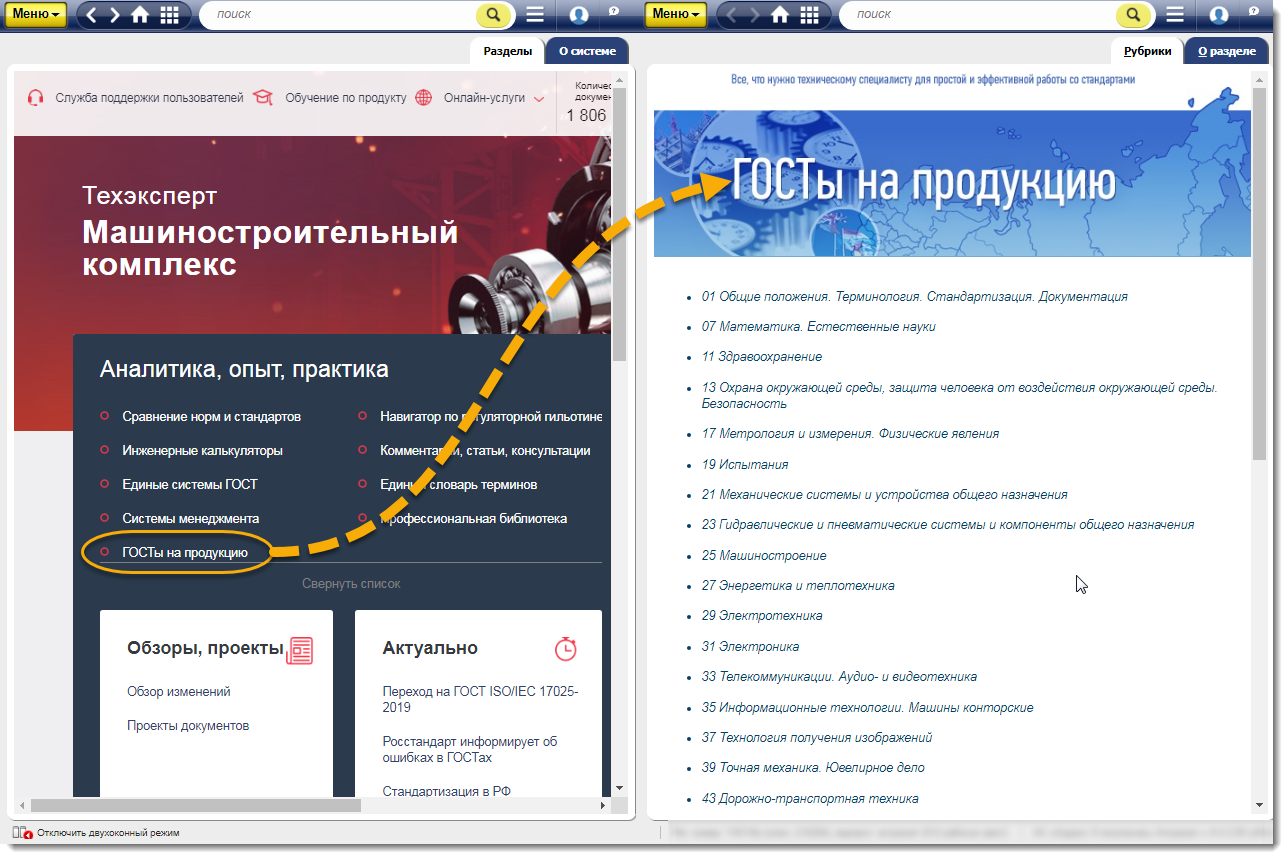Open Навигатор по регуляторной гильотине
Viewport: 1288px width, 859px height.
491,416
